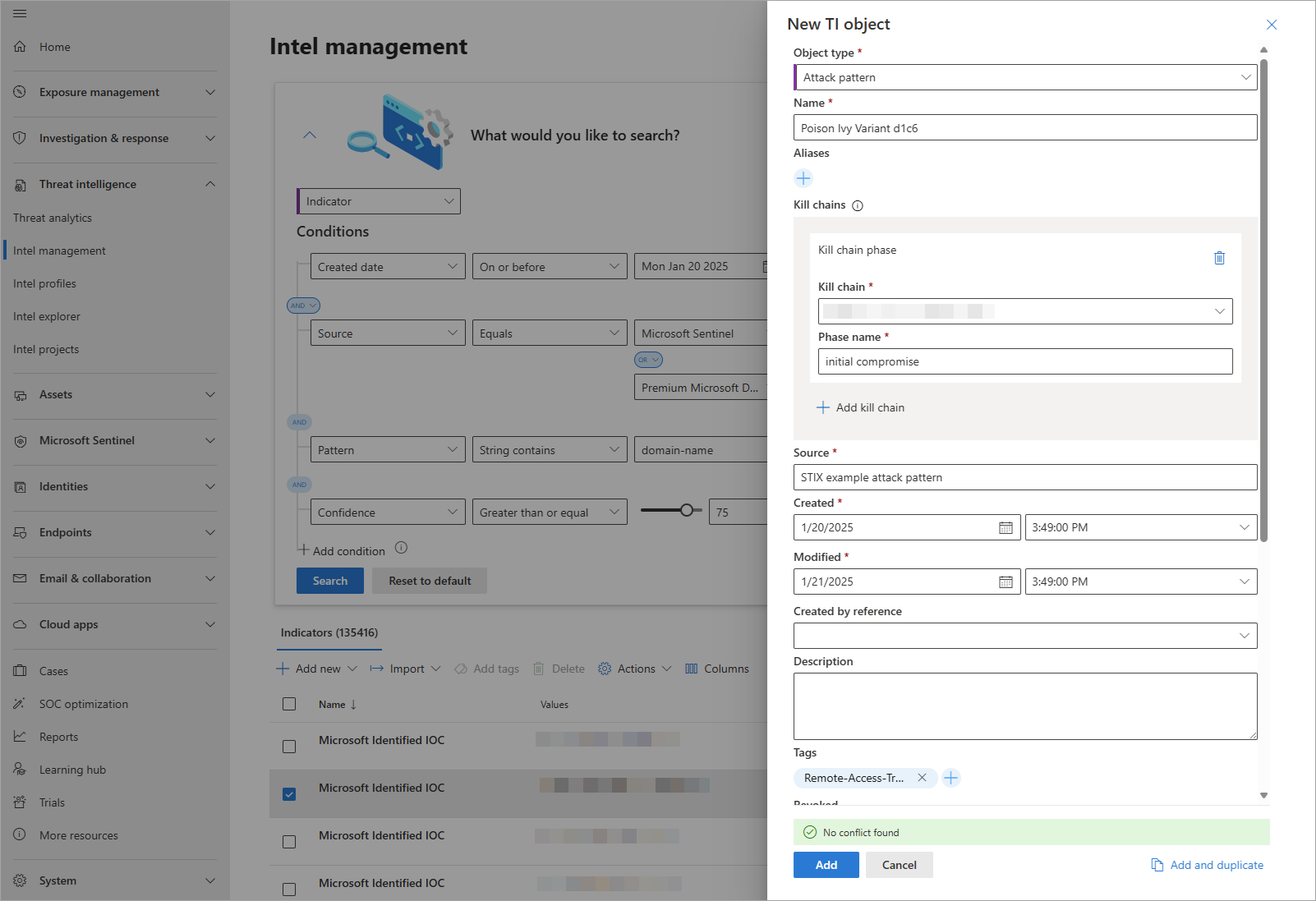
Task: Uncheck the selected Microsoft Identified IOC row
Action: 289,794
